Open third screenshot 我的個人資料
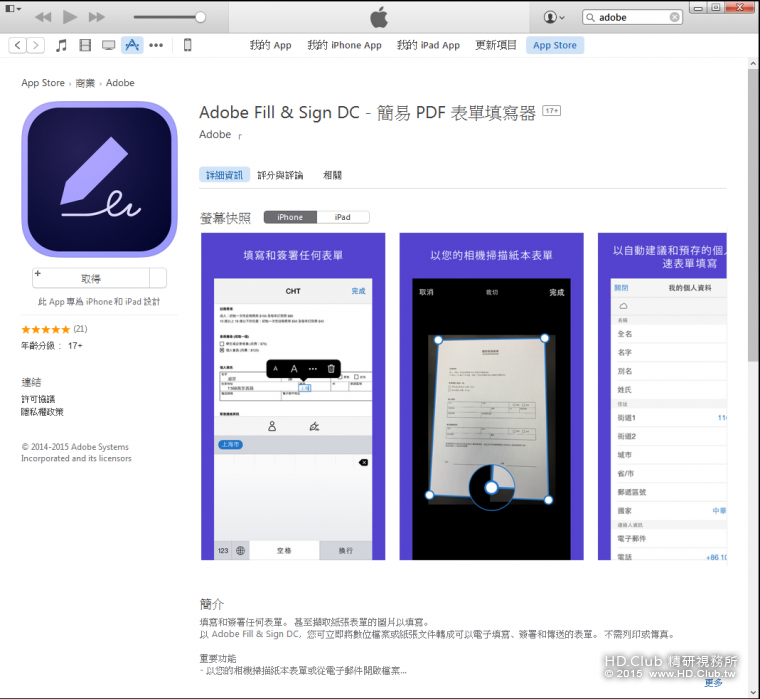The width and height of the screenshot is (760, 699). click(662, 396)
